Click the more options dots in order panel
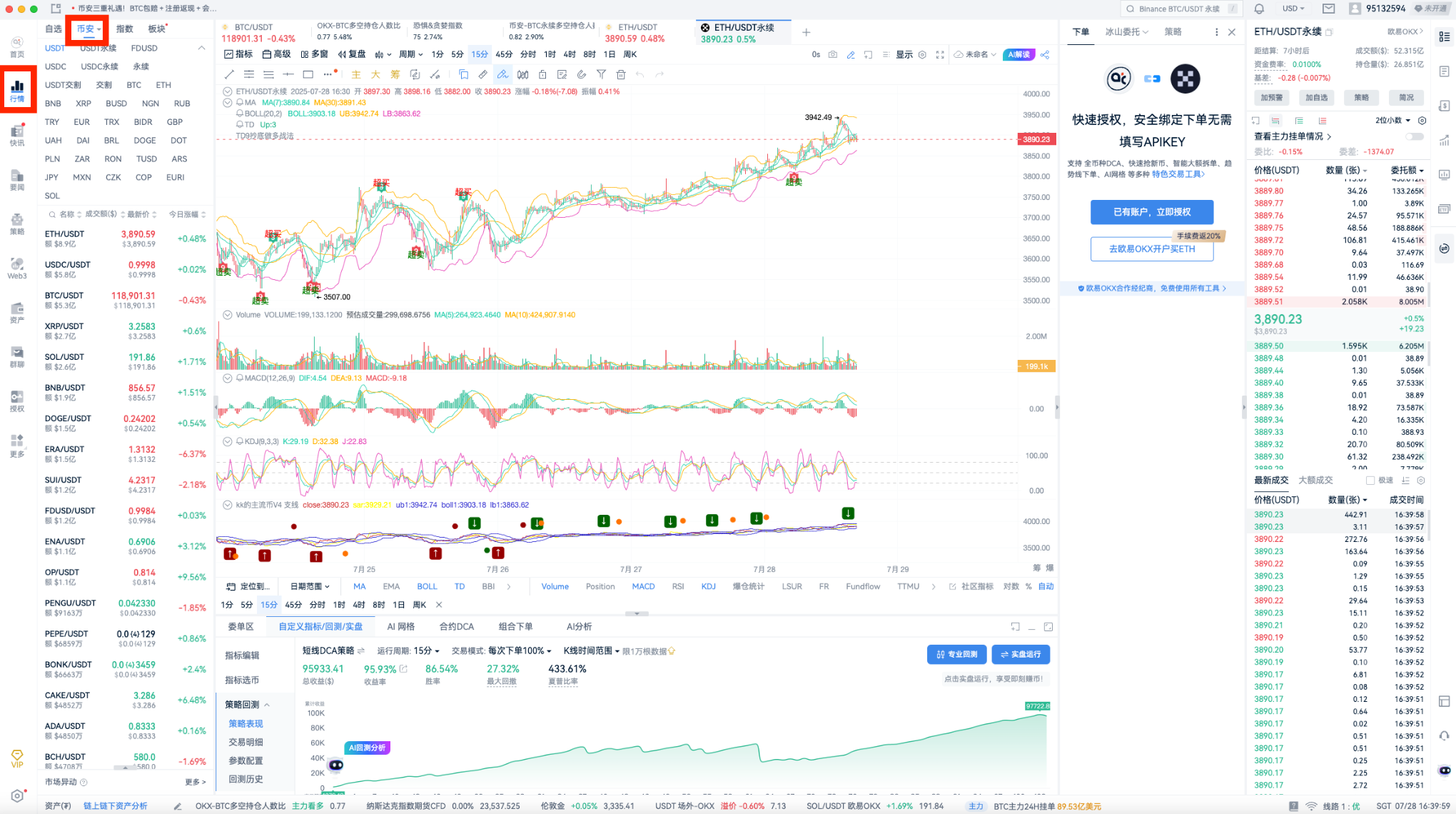Image resolution: width=1456 pixels, height=814 pixels. coord(1216,32)
